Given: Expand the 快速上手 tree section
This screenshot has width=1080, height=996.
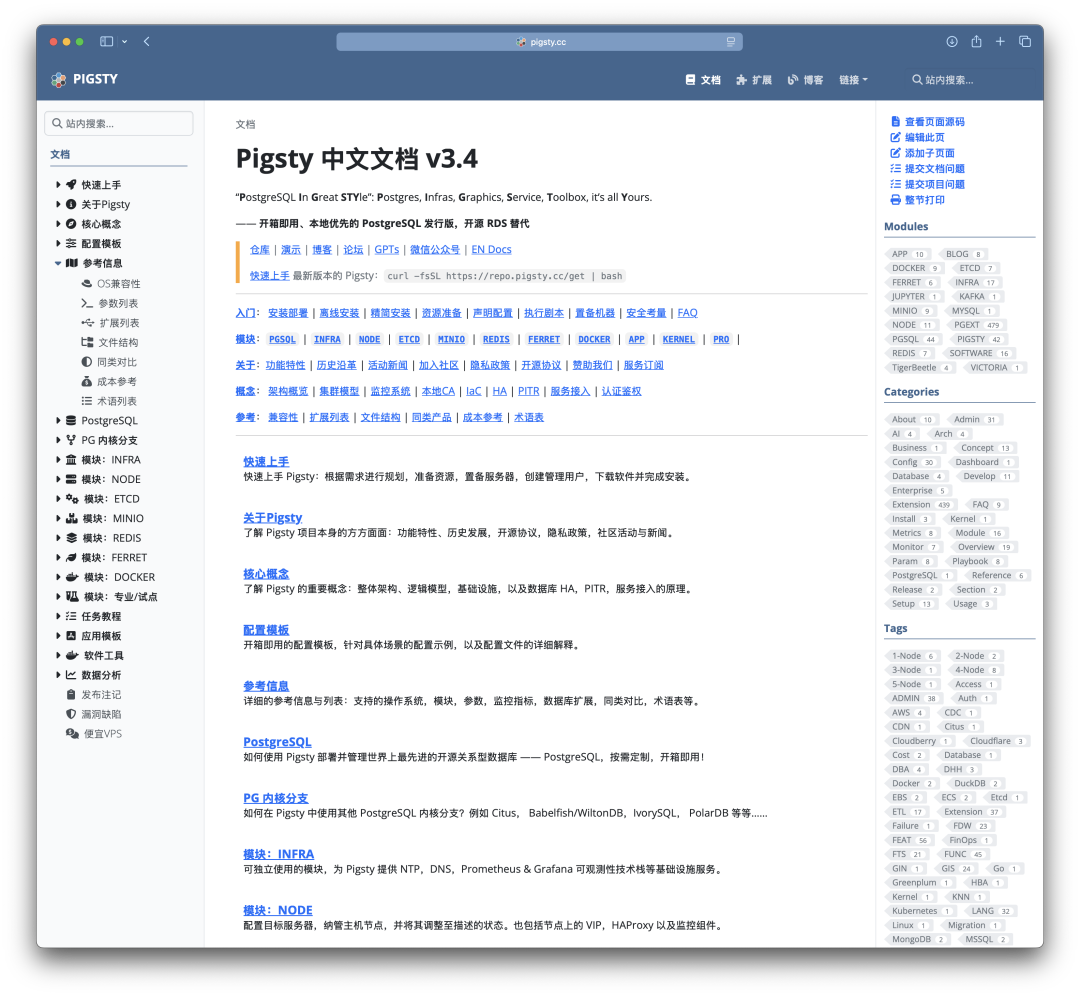Looking at the screenshot, I should [58, 185].
